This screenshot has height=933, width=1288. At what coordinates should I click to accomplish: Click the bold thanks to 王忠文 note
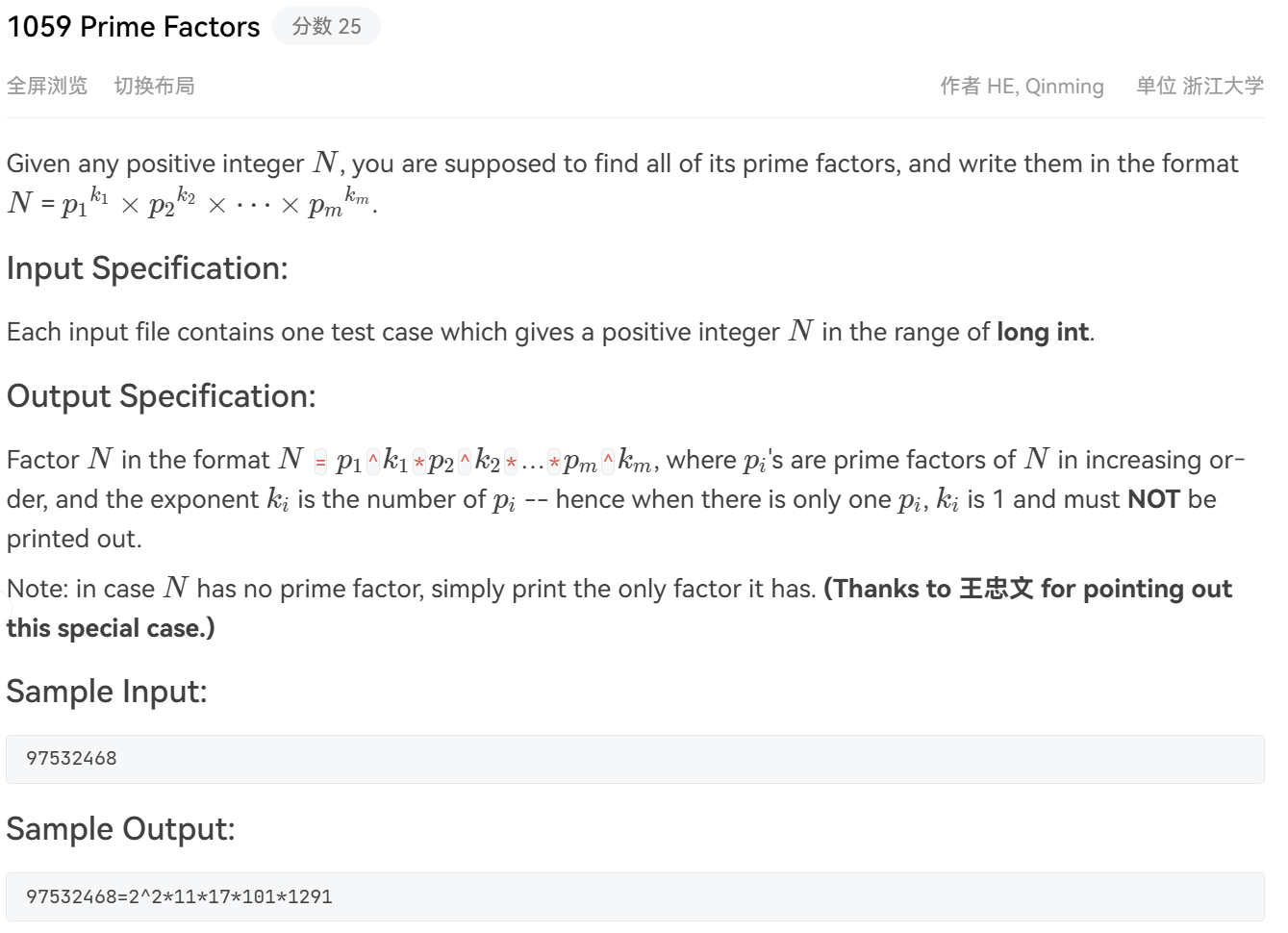click(1027, 589)
